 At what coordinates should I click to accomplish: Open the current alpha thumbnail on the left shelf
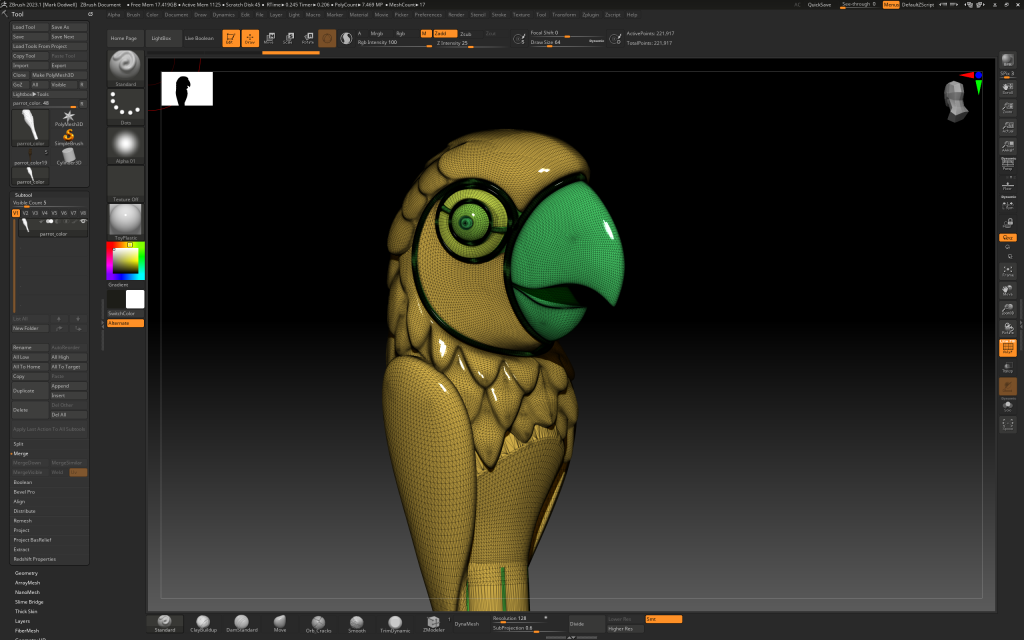point(125,142)
